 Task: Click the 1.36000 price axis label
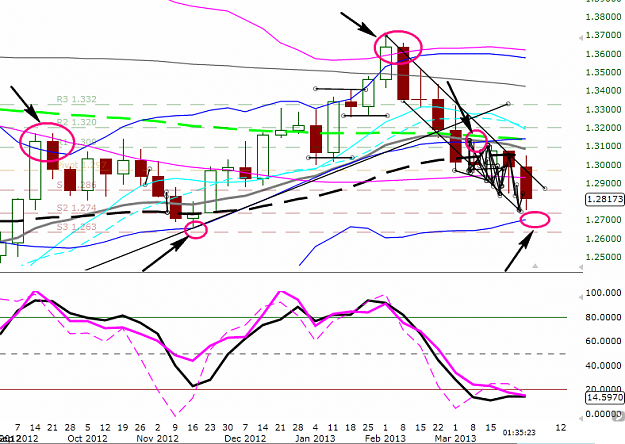[603, 54]
